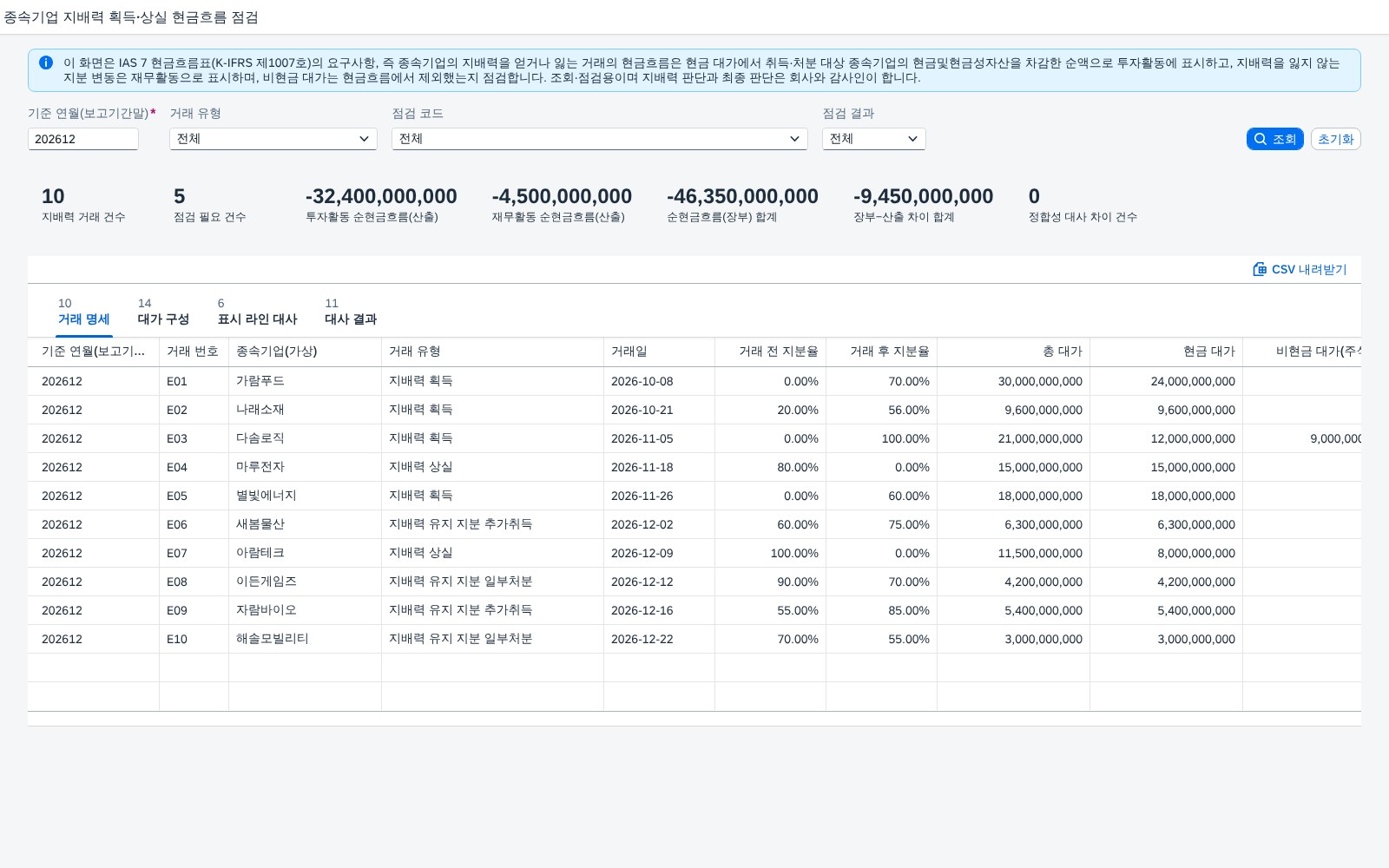Select the E01 transaction number cell

click(194, 381)
